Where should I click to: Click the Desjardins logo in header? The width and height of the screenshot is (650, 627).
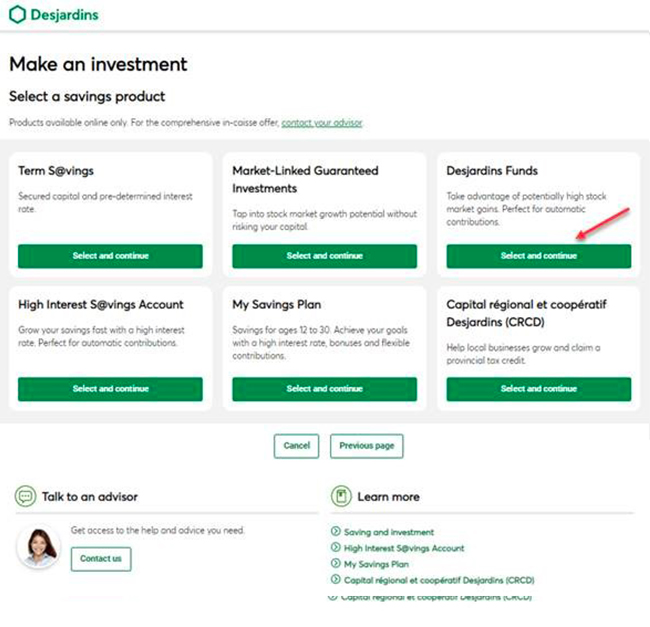pyautogui.click(x=54, y=16)
